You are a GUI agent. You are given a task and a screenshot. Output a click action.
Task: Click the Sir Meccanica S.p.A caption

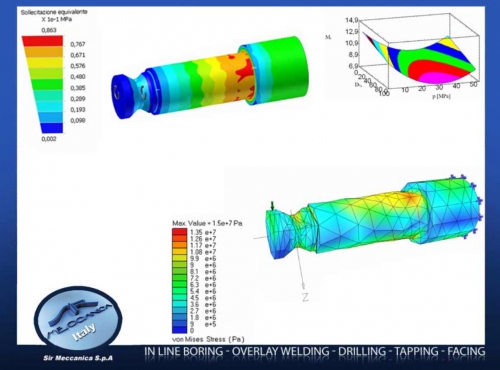click(x=78, y=358)
